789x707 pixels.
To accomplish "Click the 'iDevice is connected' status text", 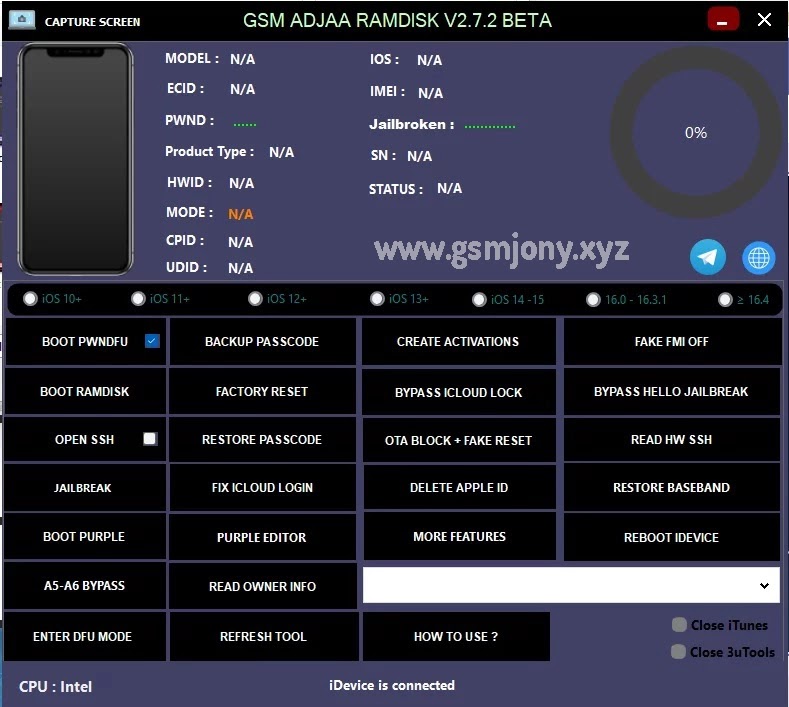I will 391,685.
